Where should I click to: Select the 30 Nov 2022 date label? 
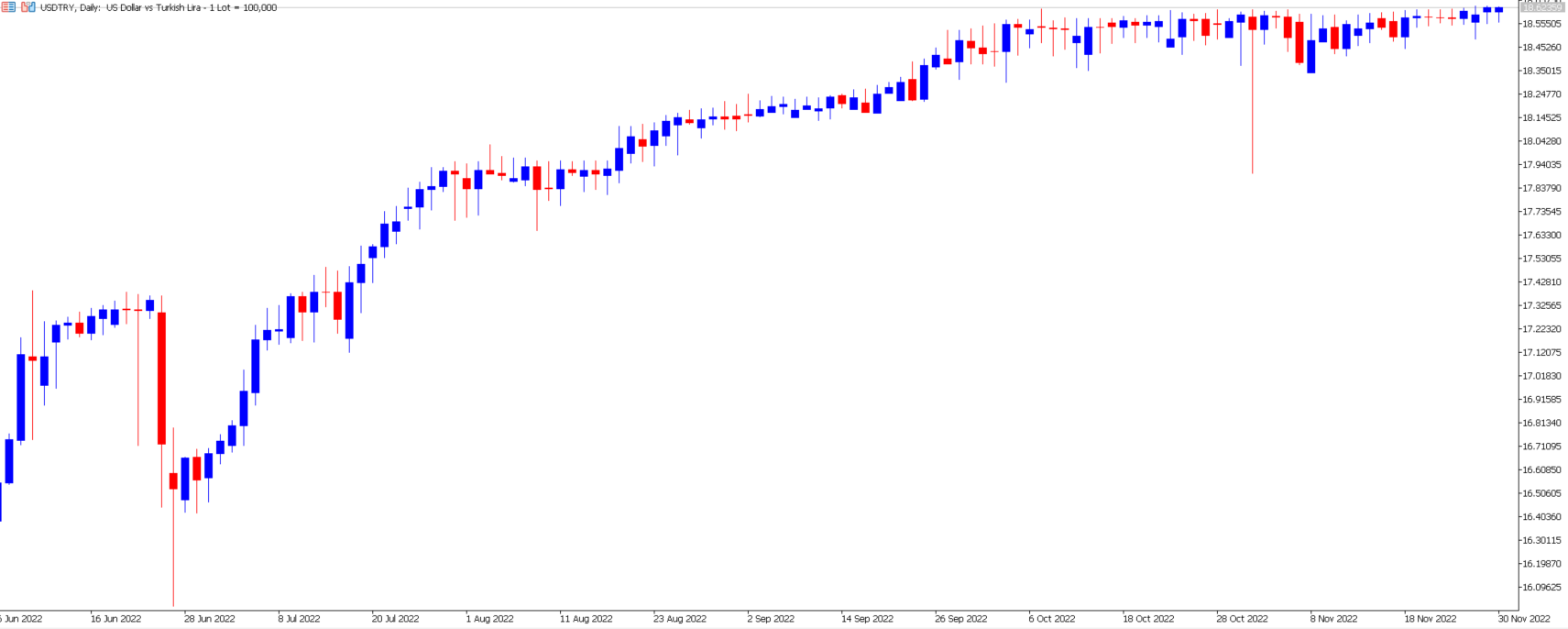pos(1524,619)
